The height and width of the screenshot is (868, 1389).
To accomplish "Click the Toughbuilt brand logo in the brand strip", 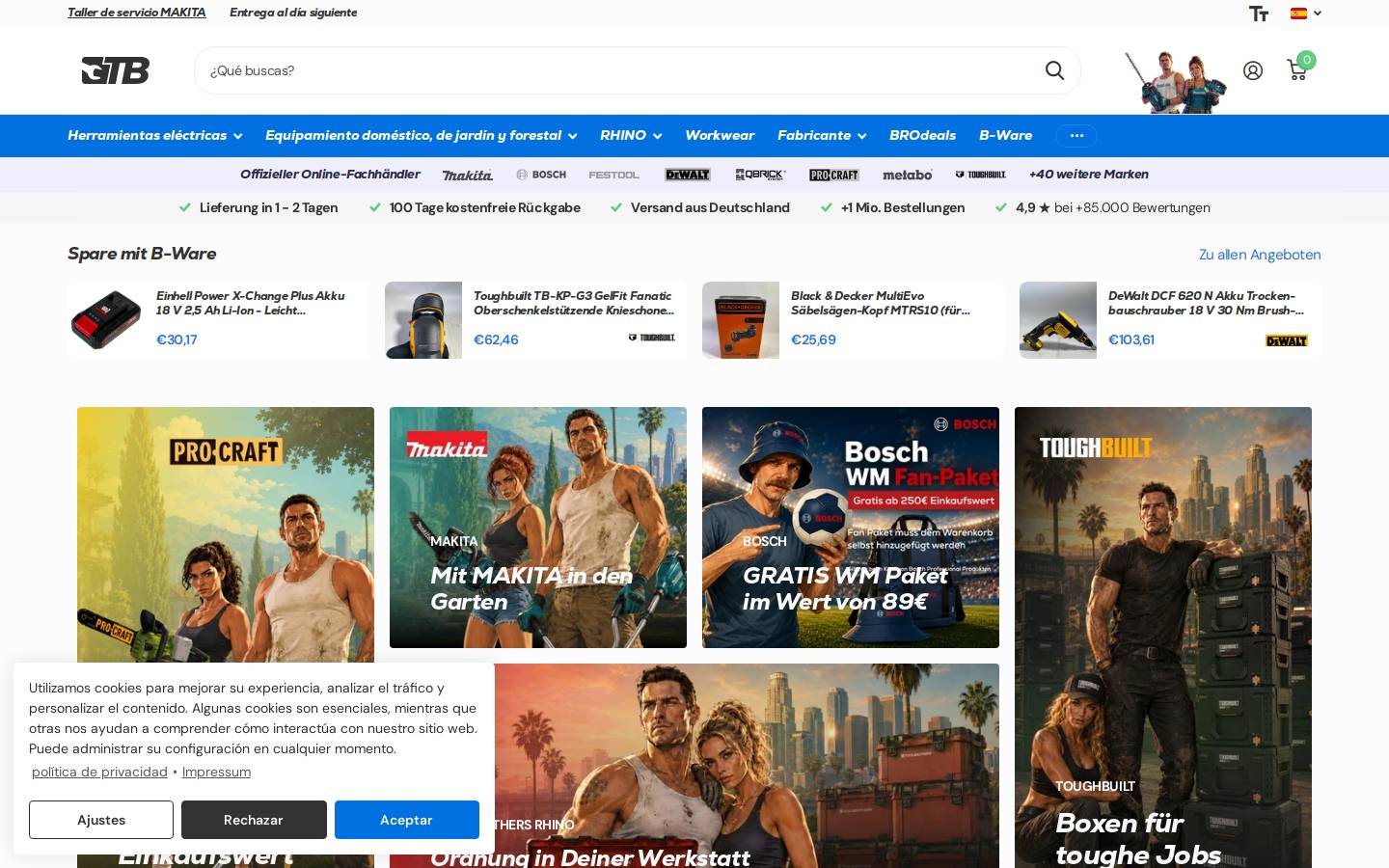I will tap(980, 175).
